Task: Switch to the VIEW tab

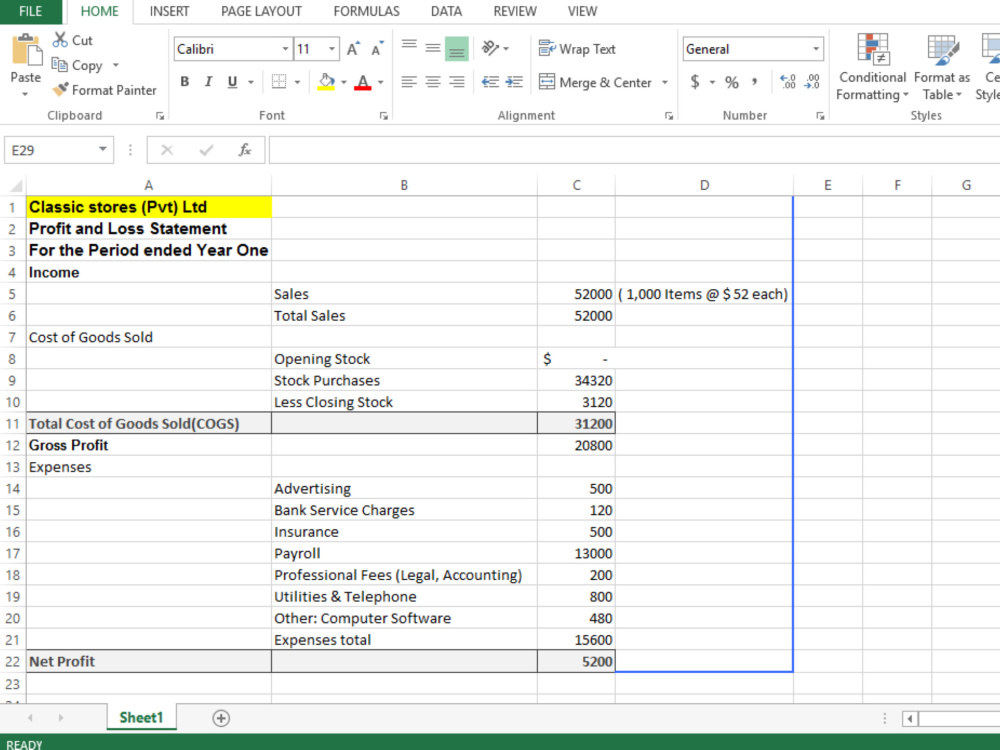Action: 582,11
